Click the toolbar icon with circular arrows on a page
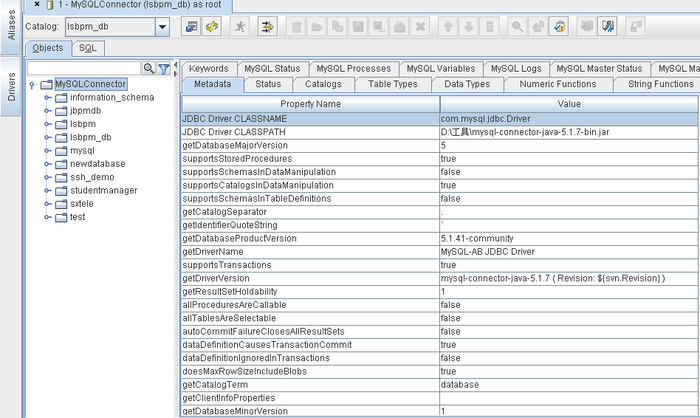 coord(561,27)
